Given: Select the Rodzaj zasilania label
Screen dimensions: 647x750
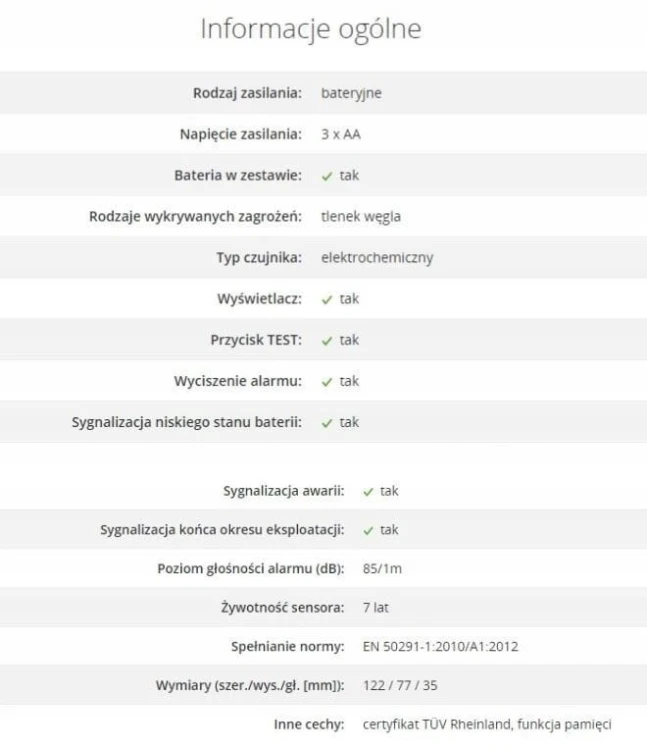Looking at the screenshot, I should point(247,93).
